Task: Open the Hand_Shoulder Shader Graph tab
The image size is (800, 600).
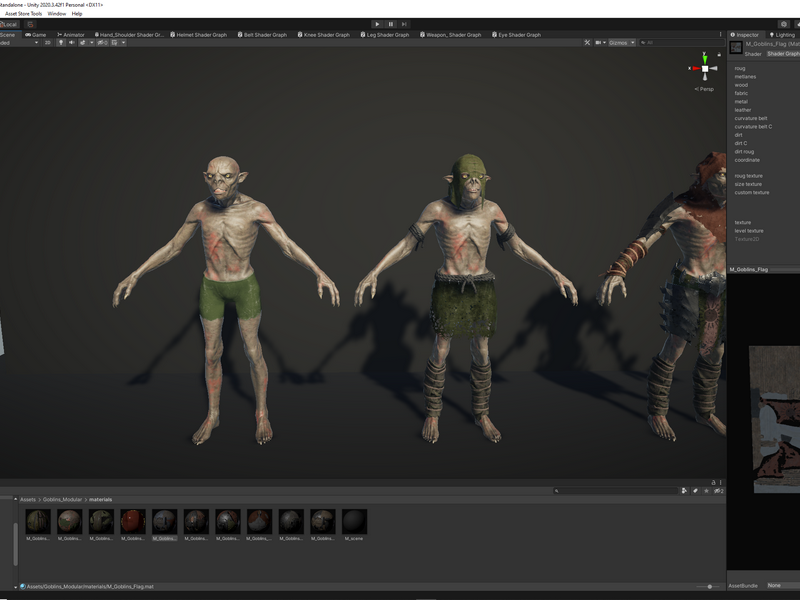Action: (129, 35)
